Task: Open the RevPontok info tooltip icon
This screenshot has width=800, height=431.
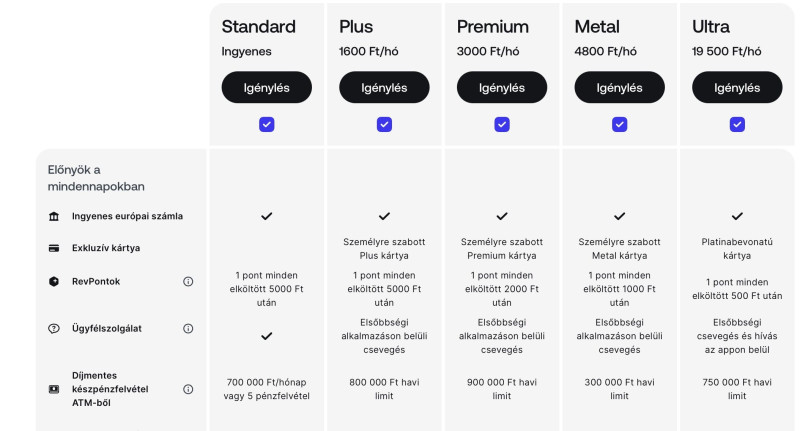Action: click(x=188, y=282)
